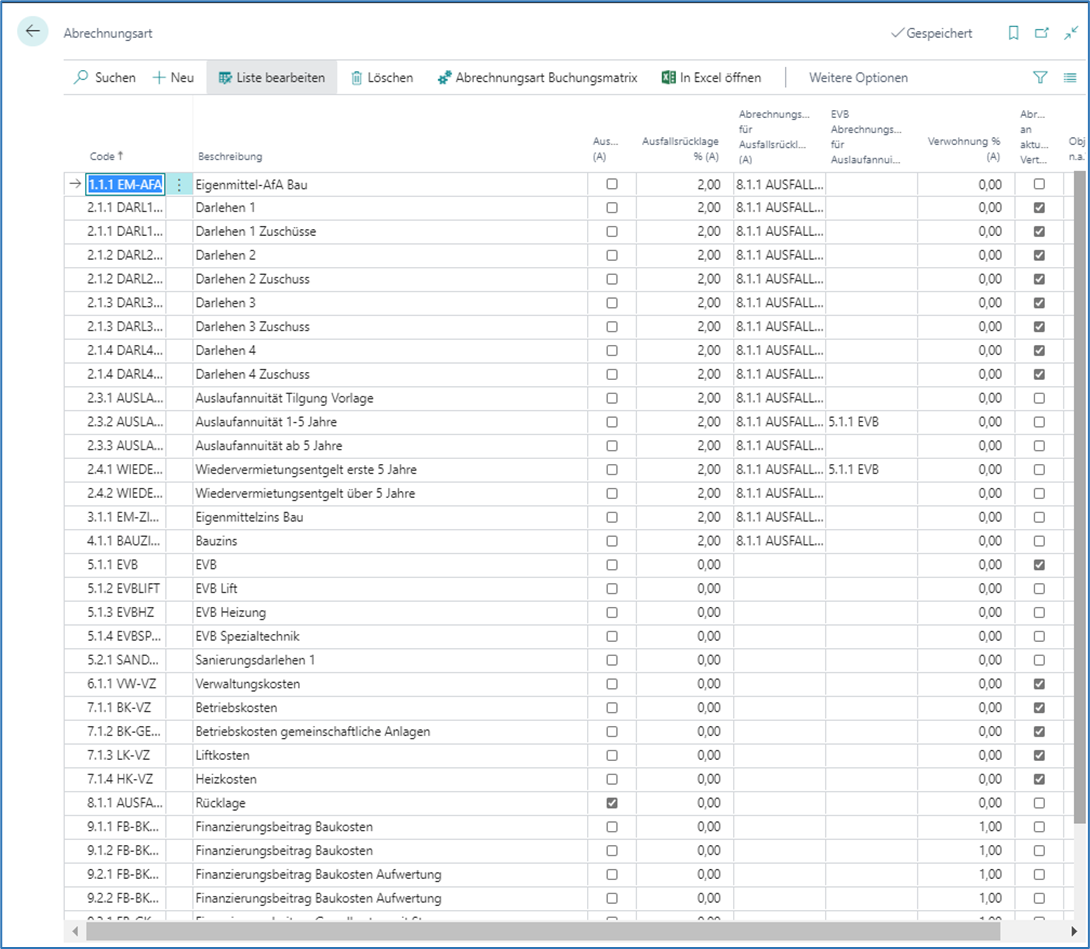Open page in new window icon
The height and width of the screenshot is (949, 1090).
click(1041, 33)
